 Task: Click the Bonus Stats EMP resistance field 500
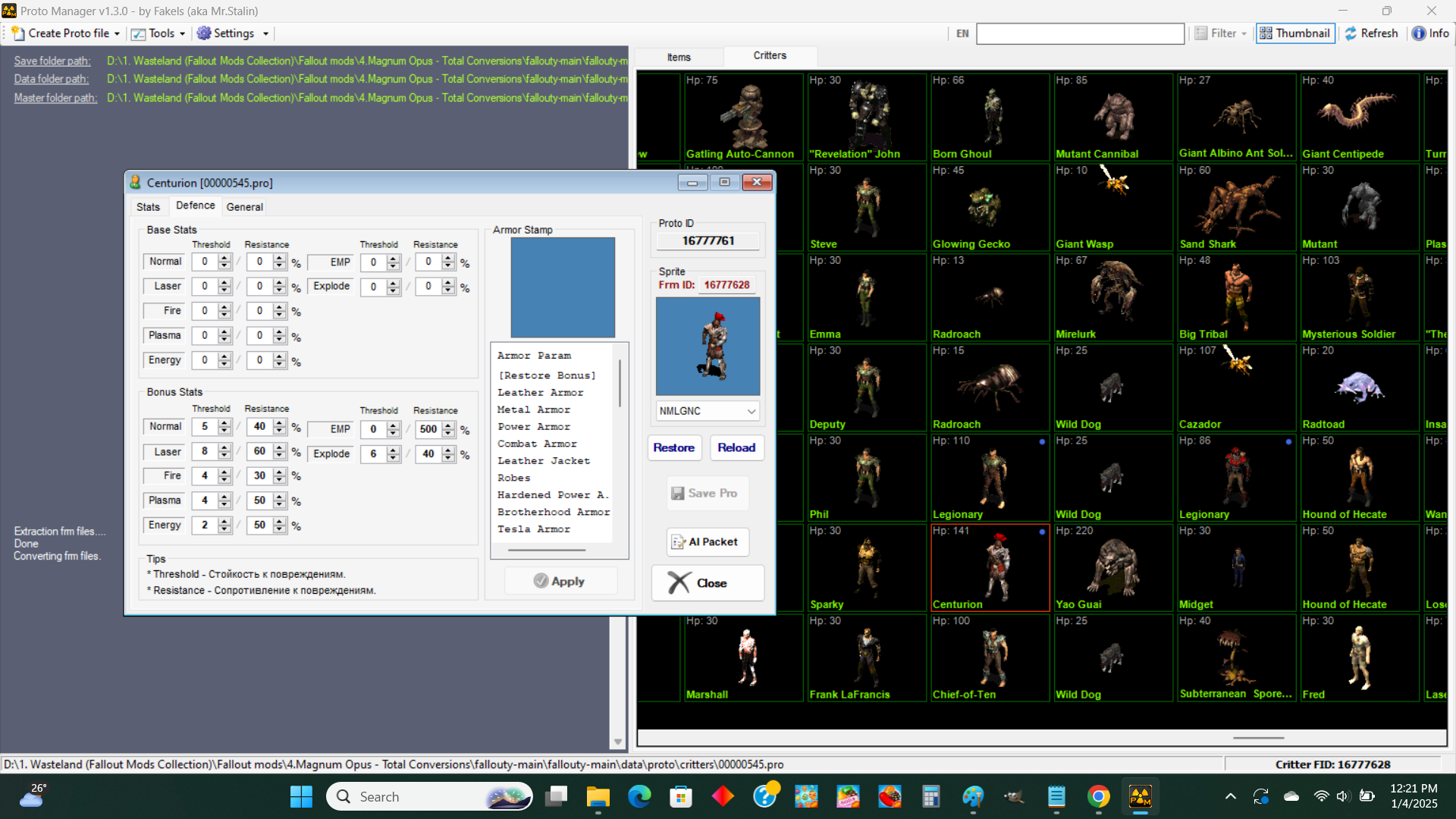coord(428,429)
